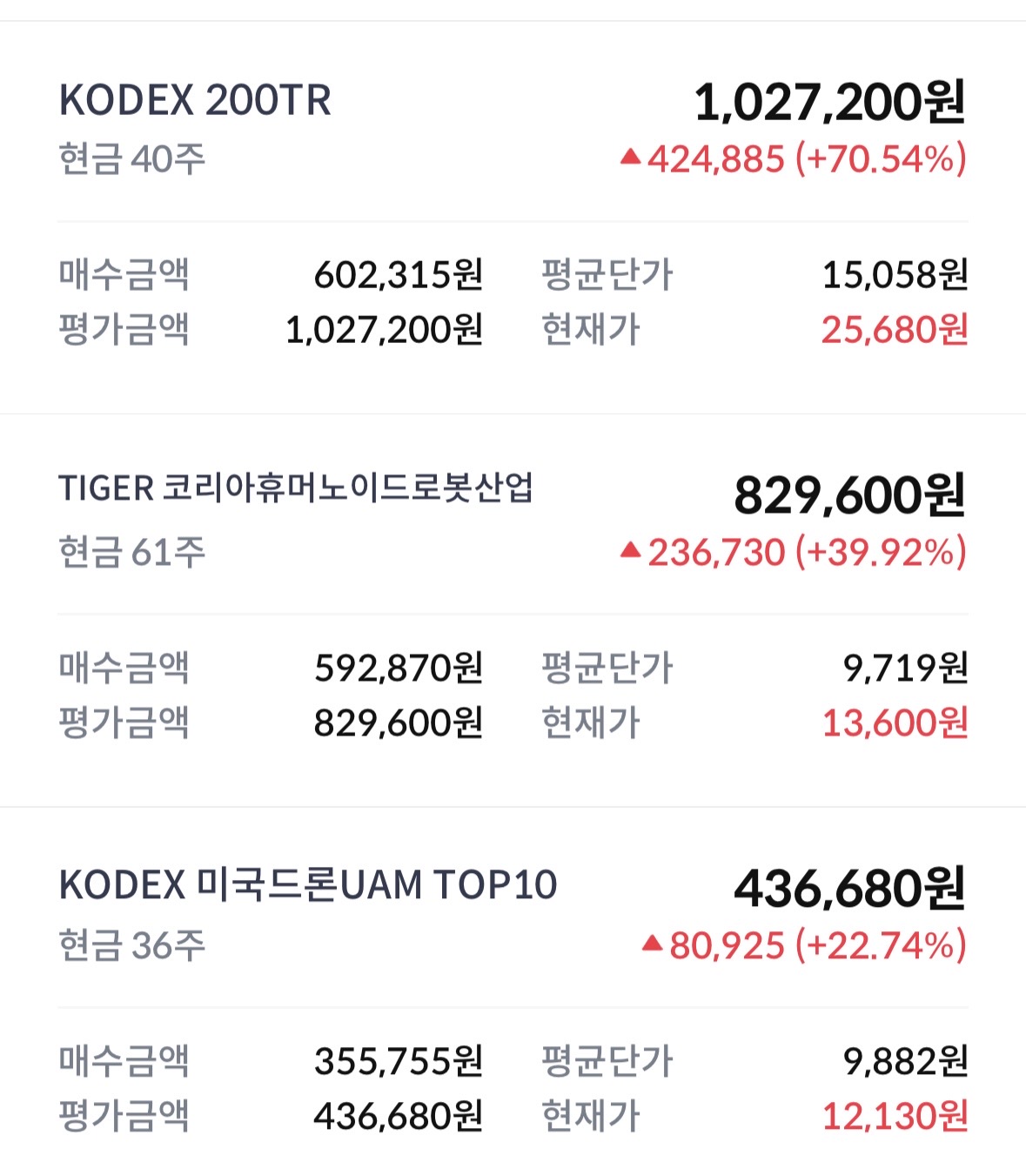Open the KODEX 200TR holding
The height and width of the screenshot is (1176, 1026).
pos(195,100)
